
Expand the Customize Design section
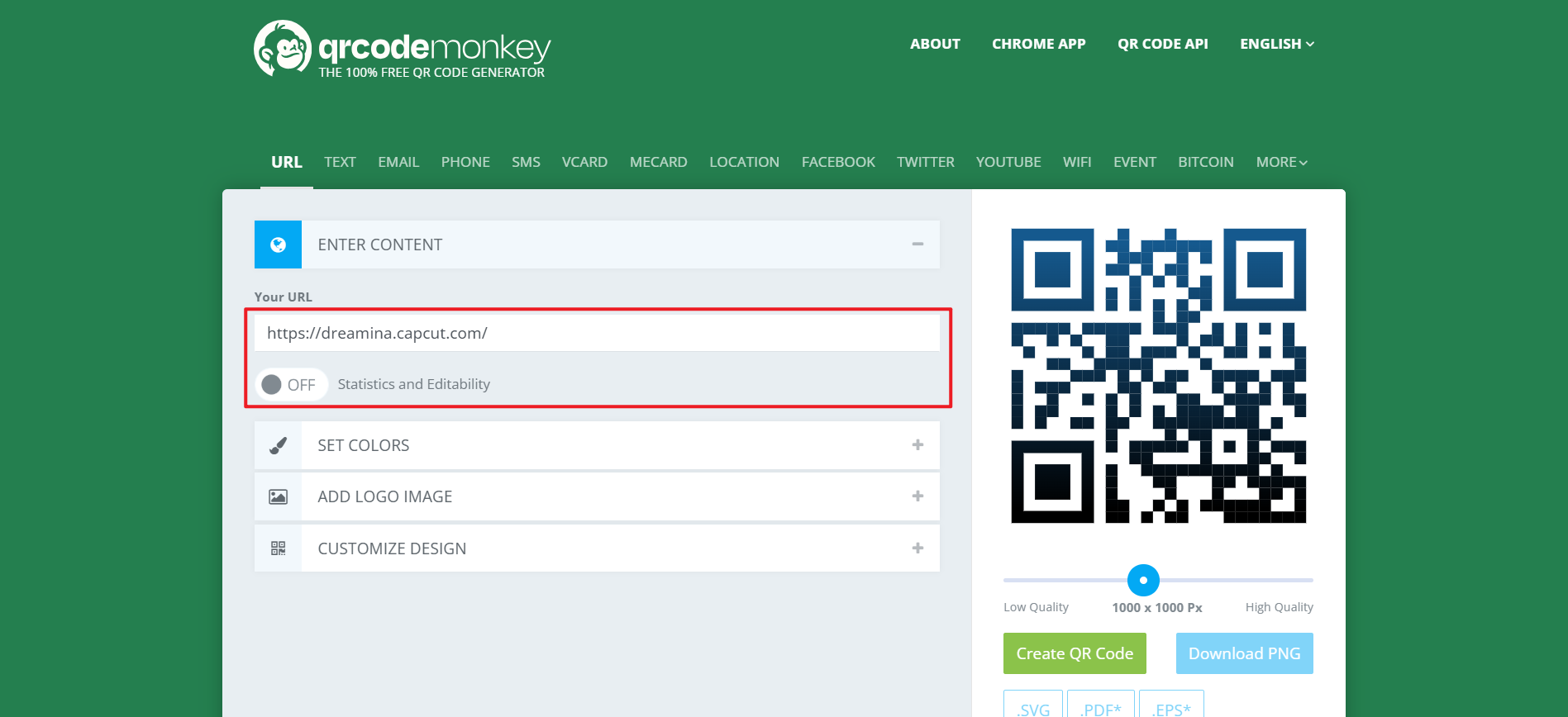917,548
